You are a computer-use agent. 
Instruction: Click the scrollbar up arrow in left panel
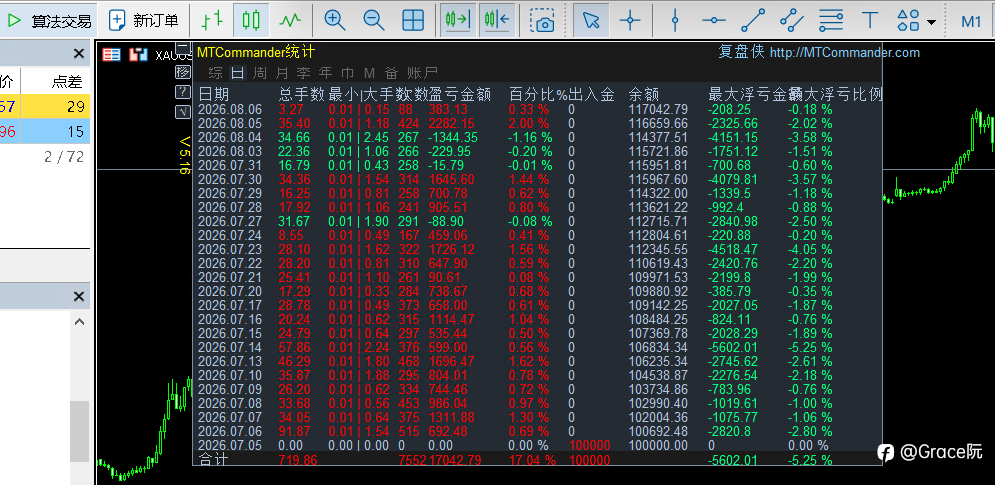[79, 322]
